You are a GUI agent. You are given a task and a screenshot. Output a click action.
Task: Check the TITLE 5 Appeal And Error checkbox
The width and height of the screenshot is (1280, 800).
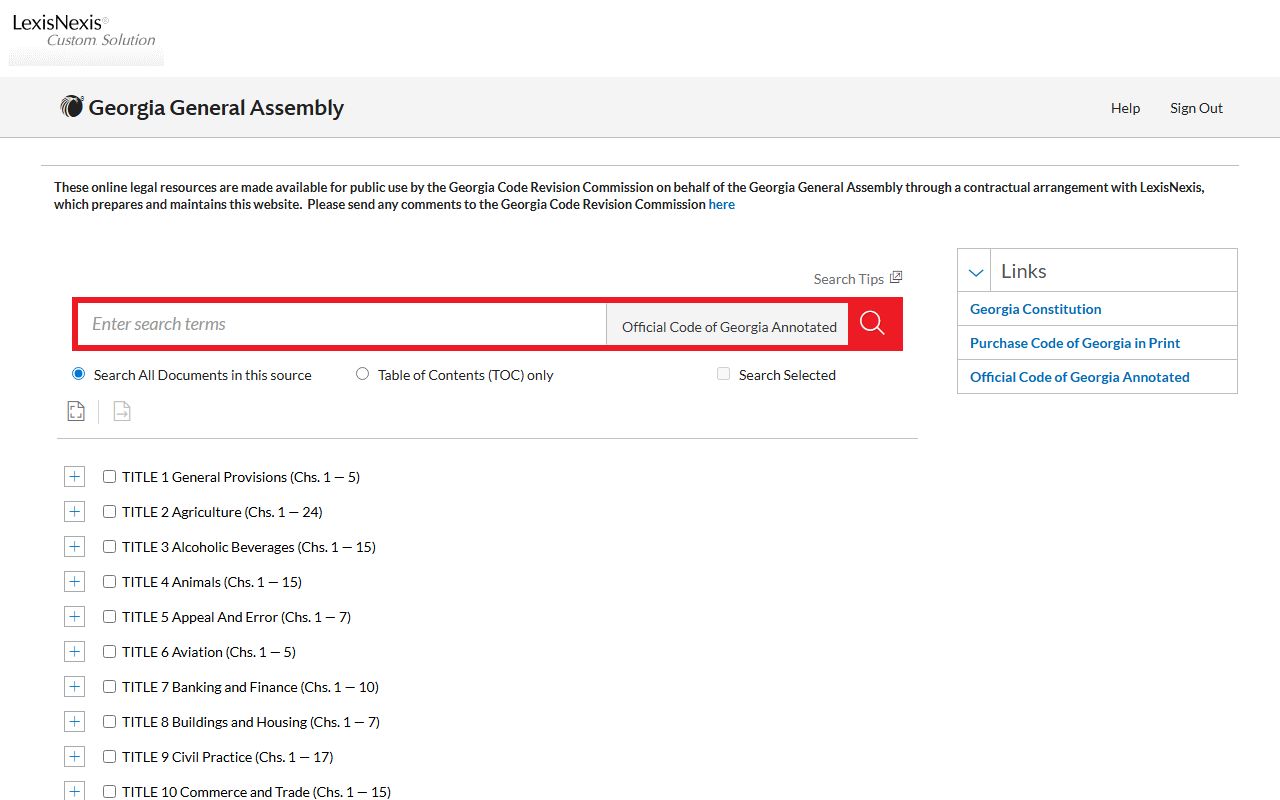110,617
